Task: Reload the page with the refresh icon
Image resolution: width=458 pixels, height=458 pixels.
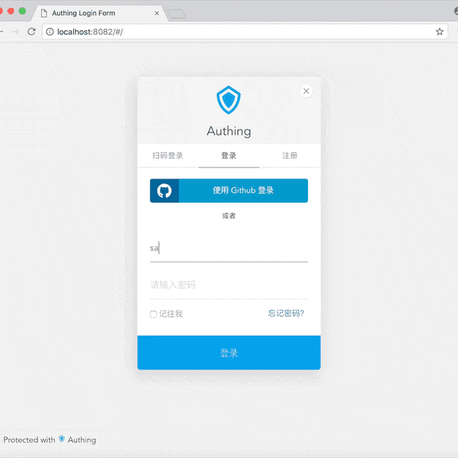Action: 32,32
